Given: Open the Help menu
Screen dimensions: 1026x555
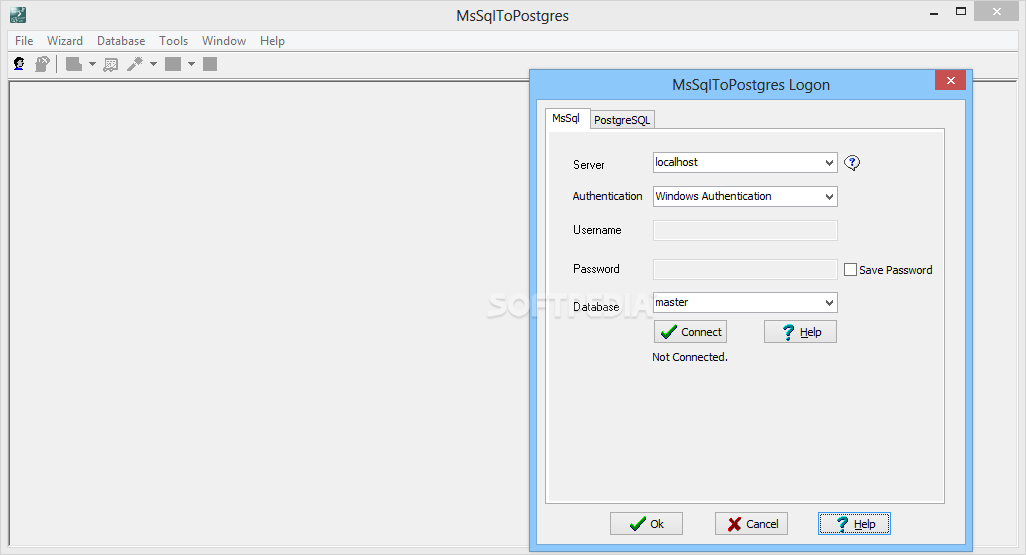Looking at the screenshot, I should (x=272, y=41).
